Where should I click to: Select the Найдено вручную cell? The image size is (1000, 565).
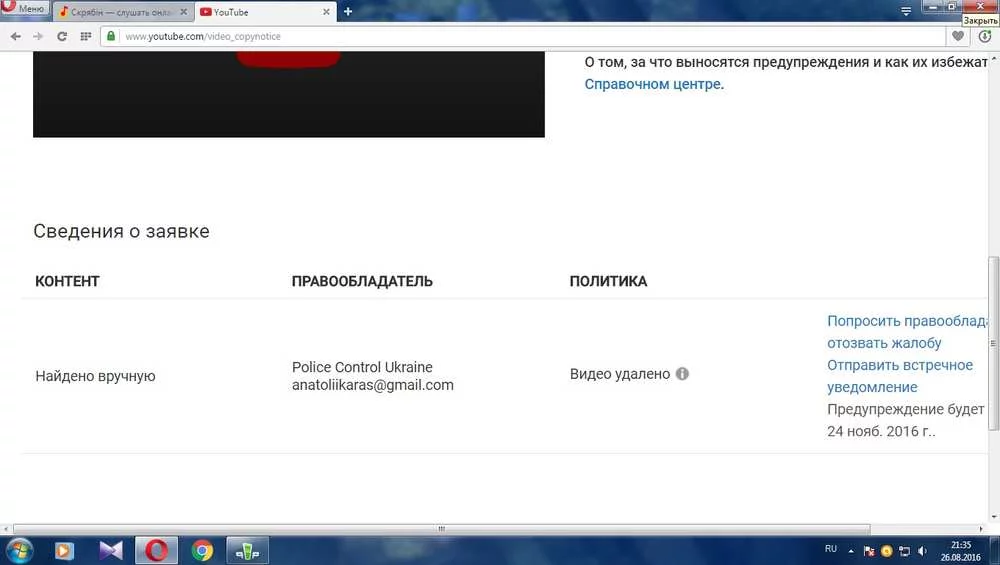[96, 376]
